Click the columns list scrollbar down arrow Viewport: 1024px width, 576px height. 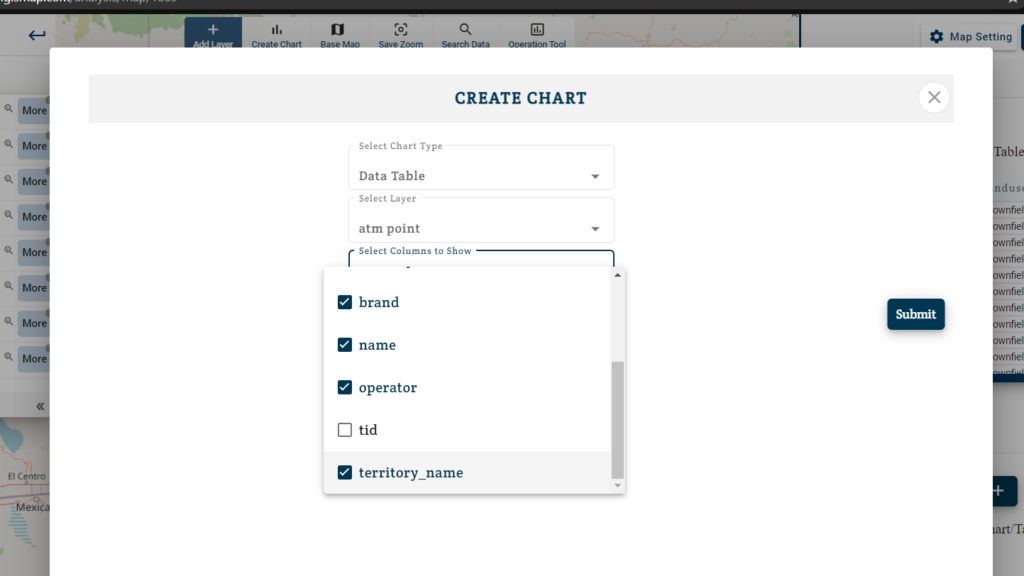(x=617, y=485)
